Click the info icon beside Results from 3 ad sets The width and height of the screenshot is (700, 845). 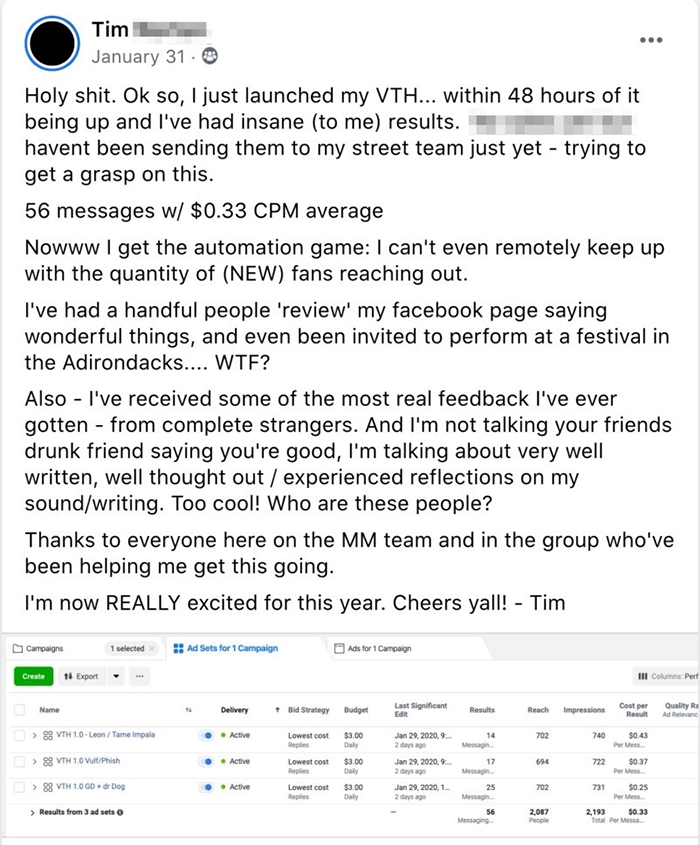point(120,811)
